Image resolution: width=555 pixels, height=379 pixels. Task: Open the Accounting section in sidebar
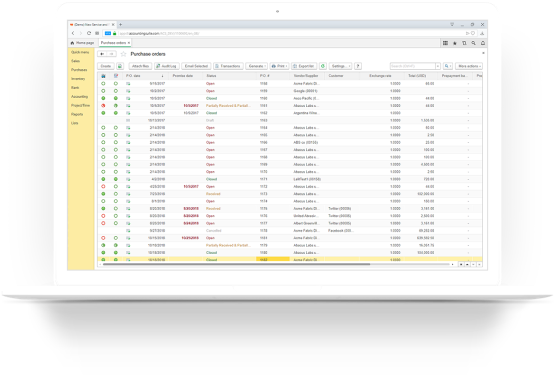pyautogui.click(x=80, y=96)
